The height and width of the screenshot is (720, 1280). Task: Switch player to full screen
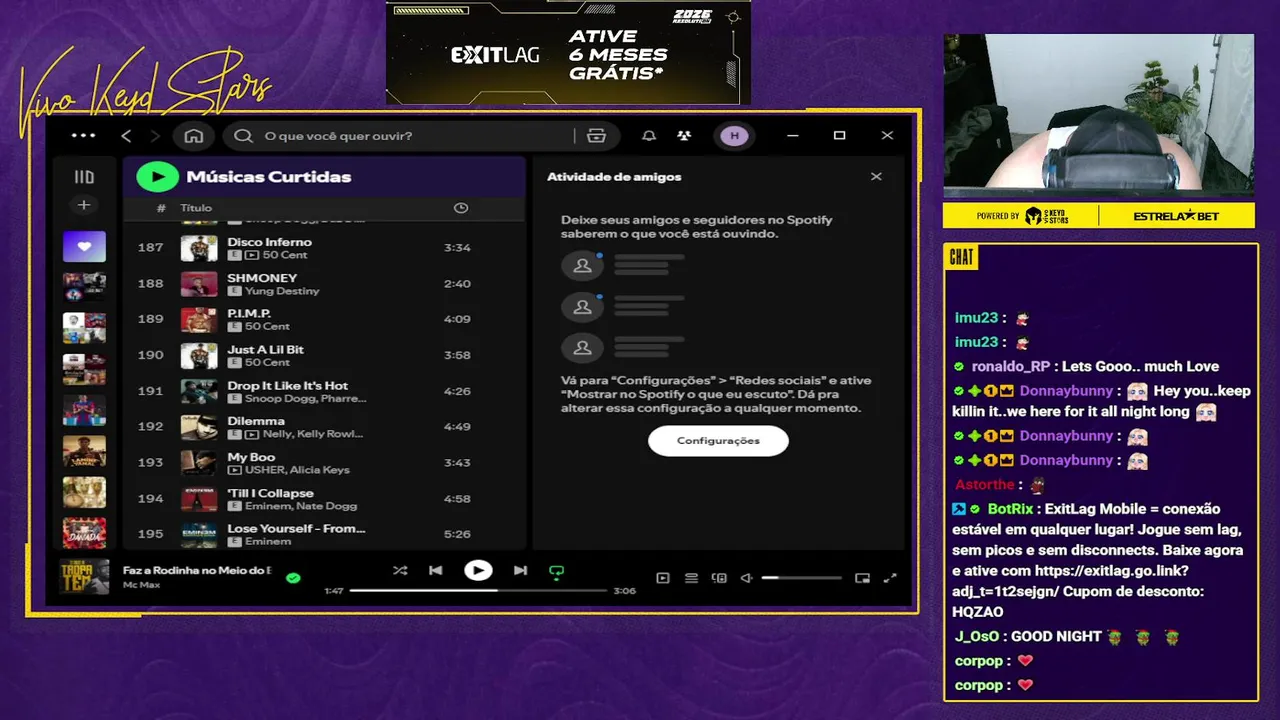891,578
